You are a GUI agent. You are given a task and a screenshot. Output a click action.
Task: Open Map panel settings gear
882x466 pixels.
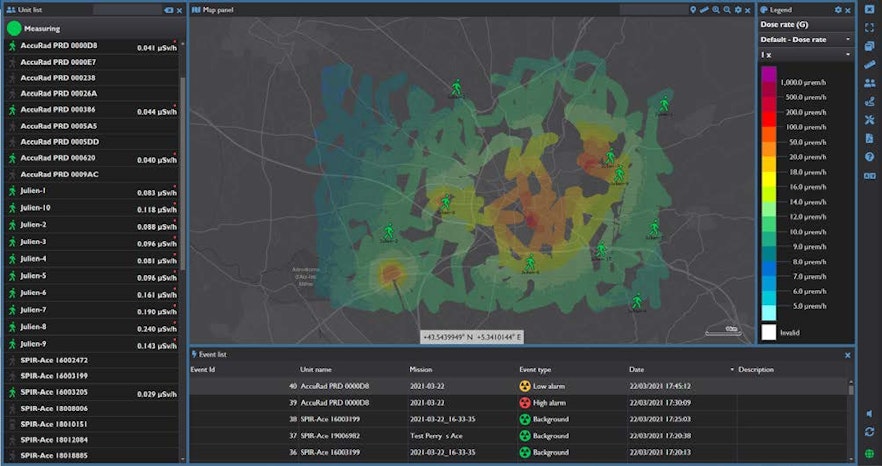(x=738, y=9)
